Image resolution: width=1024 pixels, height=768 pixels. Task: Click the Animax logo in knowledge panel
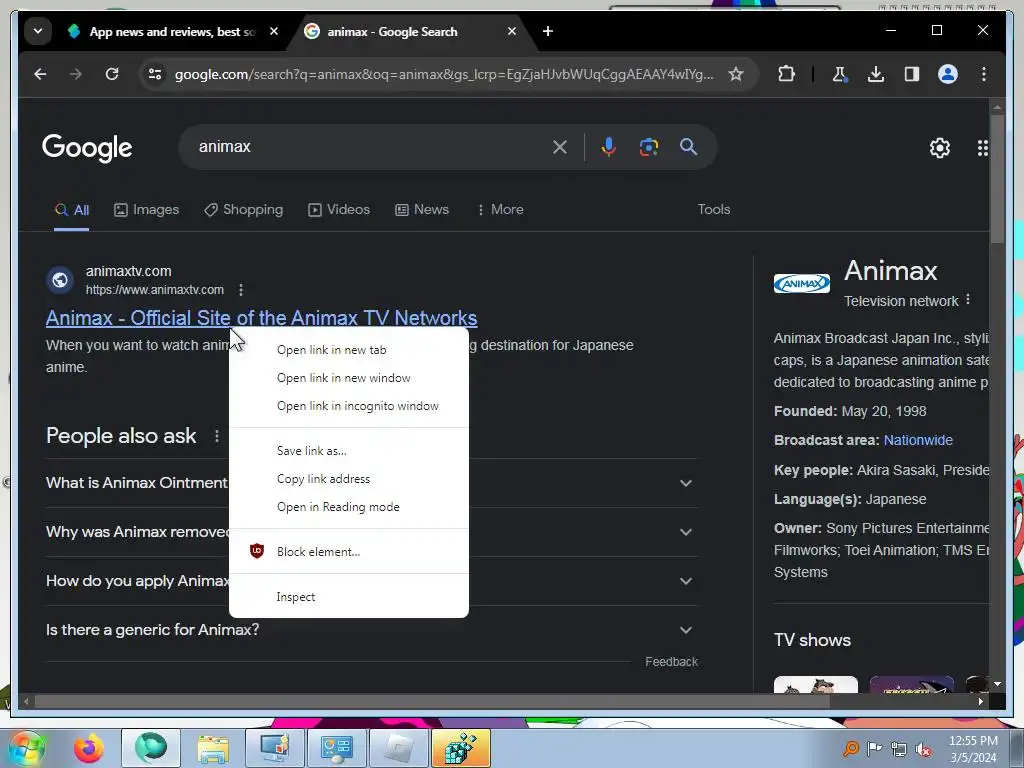pyautogui.click(x=802, y=283)
